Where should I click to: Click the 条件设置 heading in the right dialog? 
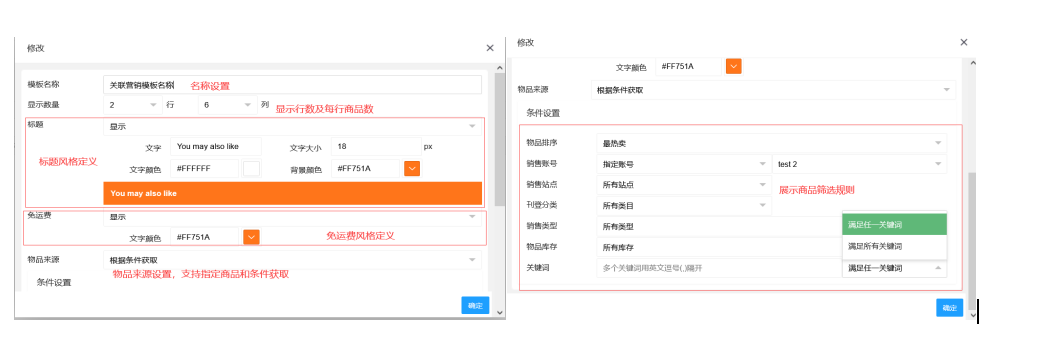tap(543, 113)
